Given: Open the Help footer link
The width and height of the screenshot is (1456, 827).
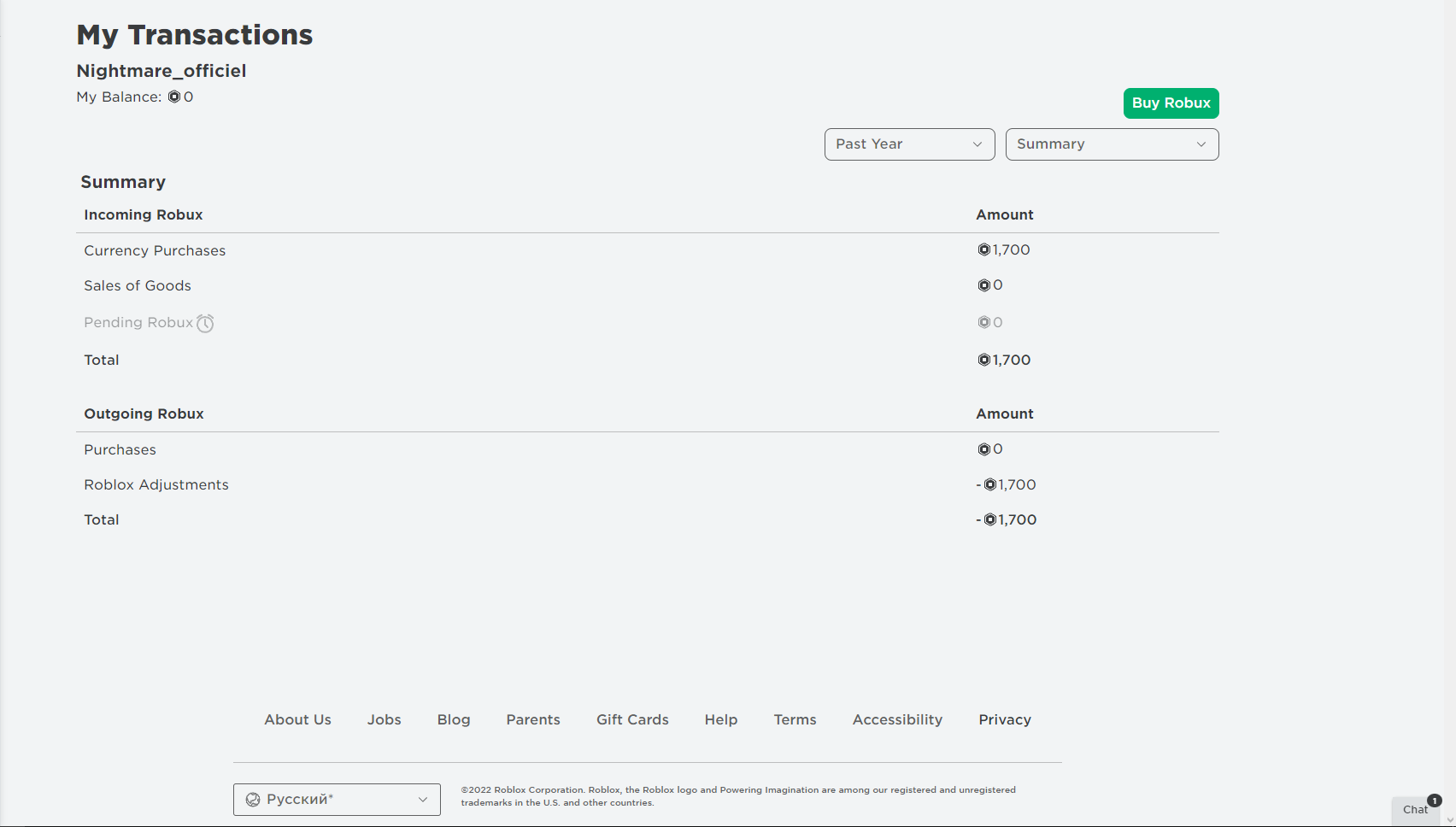Looking at the screenshot, I should click(x=721, y=720).
